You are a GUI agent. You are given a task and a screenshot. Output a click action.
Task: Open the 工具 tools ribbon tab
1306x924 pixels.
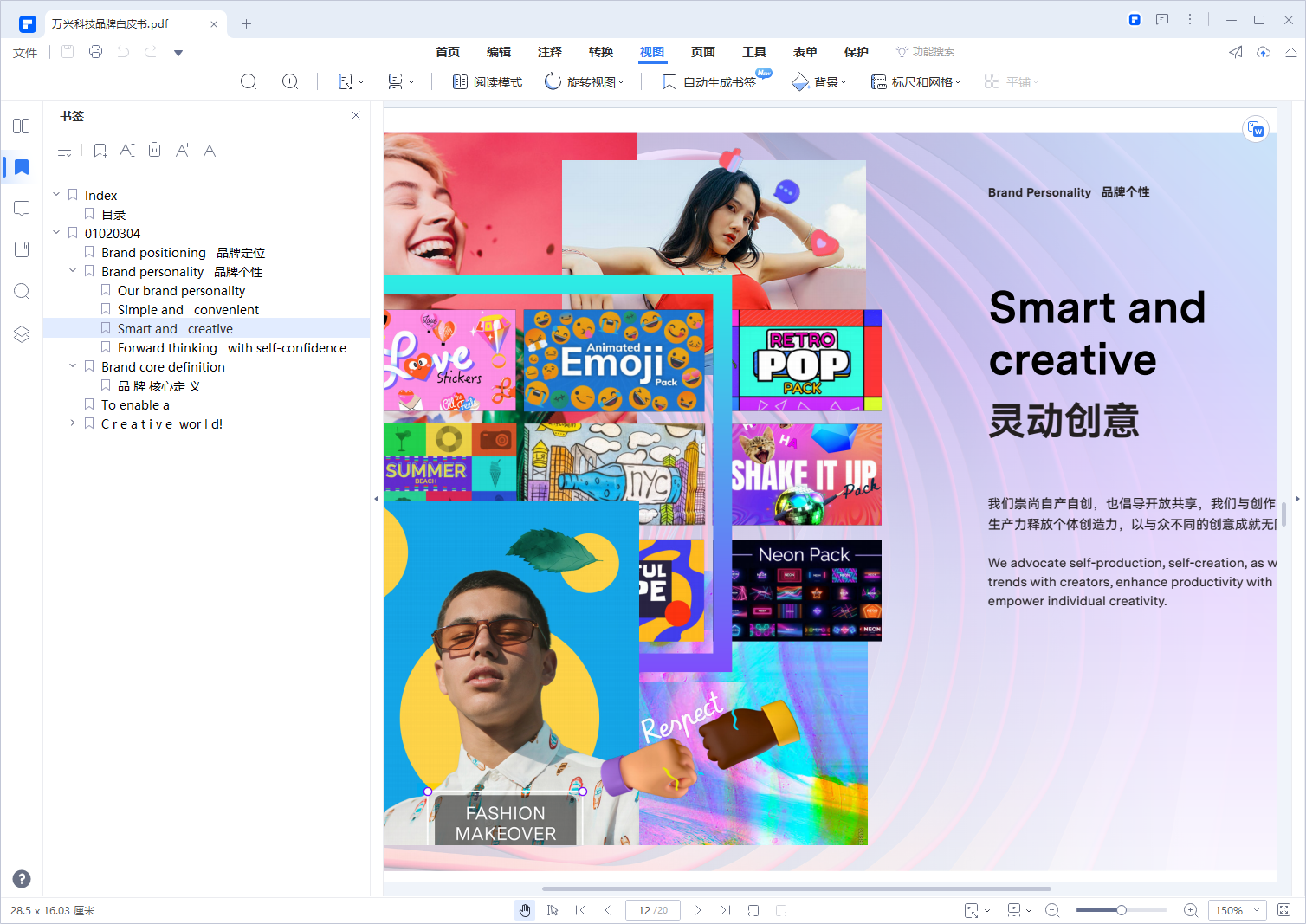[754, 52]
